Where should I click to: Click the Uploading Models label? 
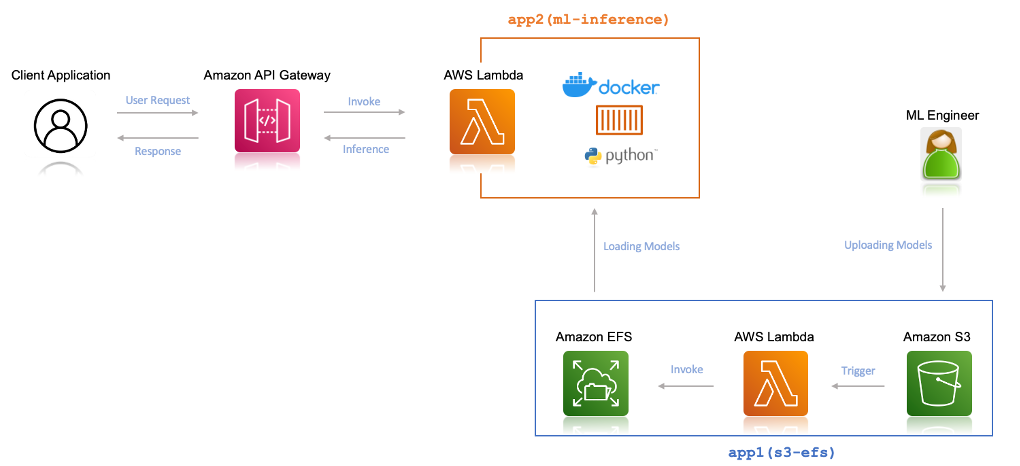click(x=888, y=245)
